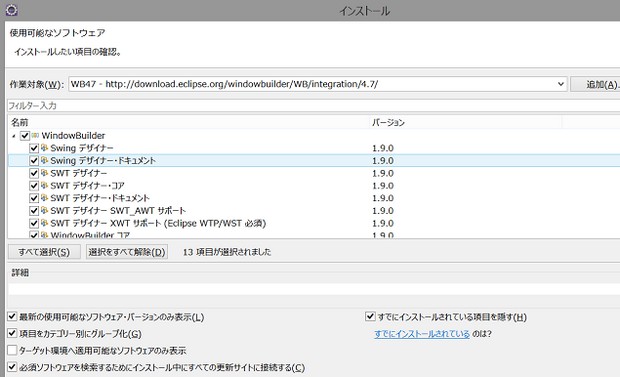Click the SWT_AWT サポート feature icon
620x377 pixels.
coord(44,210)
